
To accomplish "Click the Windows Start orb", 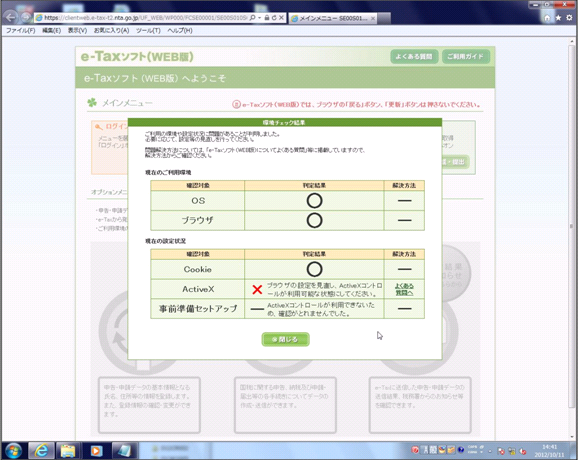I will 13,451.
